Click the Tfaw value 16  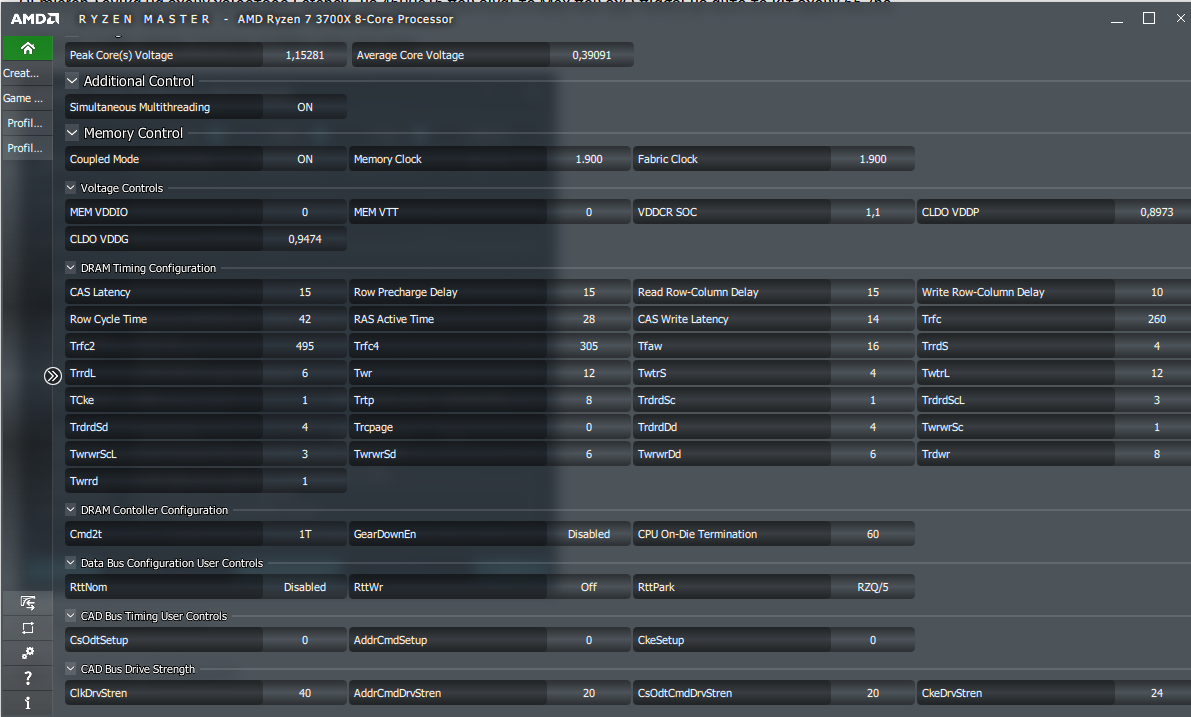click(873, 346)
